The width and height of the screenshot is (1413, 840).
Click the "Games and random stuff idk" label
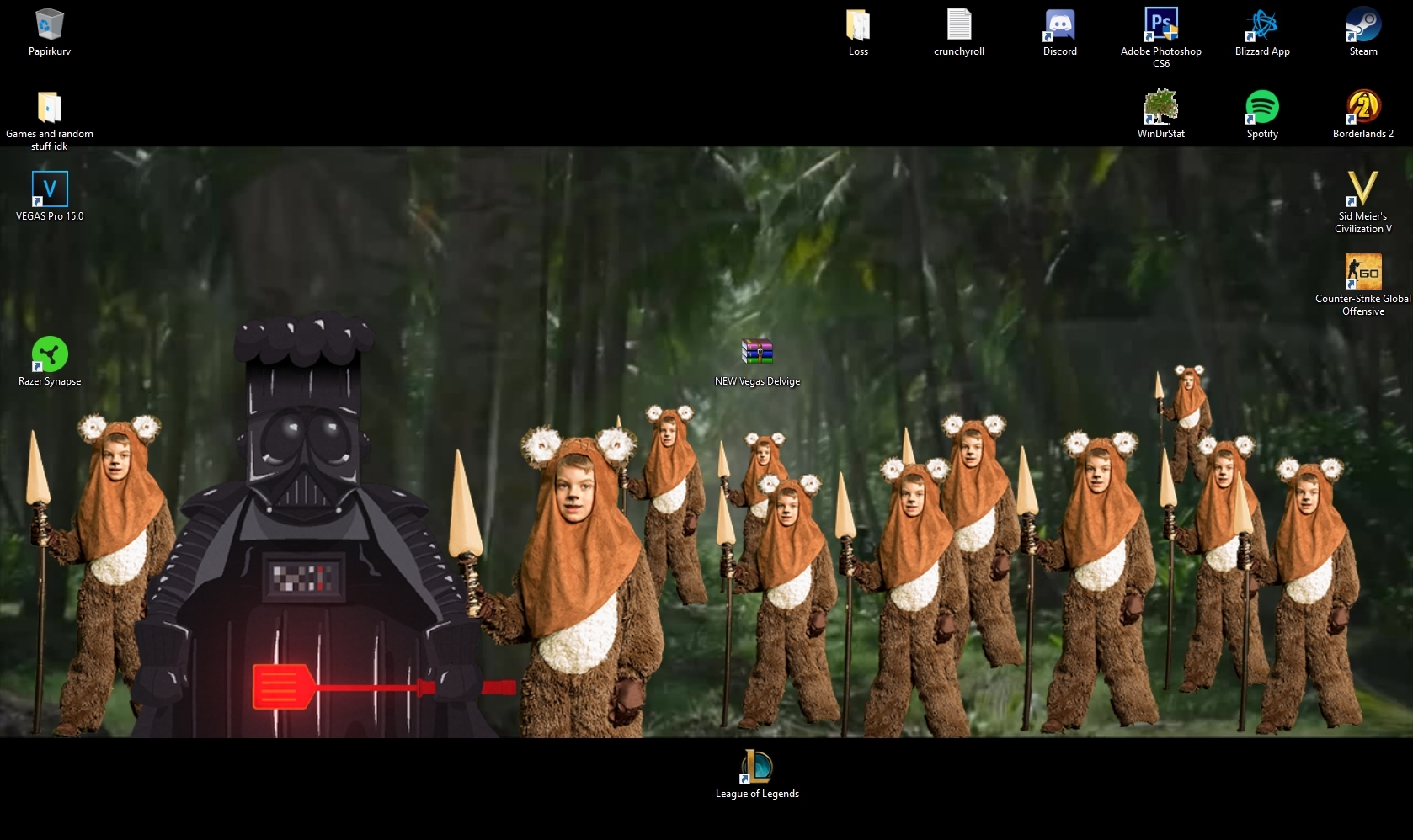pyautogui.click(x=50, y=140)
